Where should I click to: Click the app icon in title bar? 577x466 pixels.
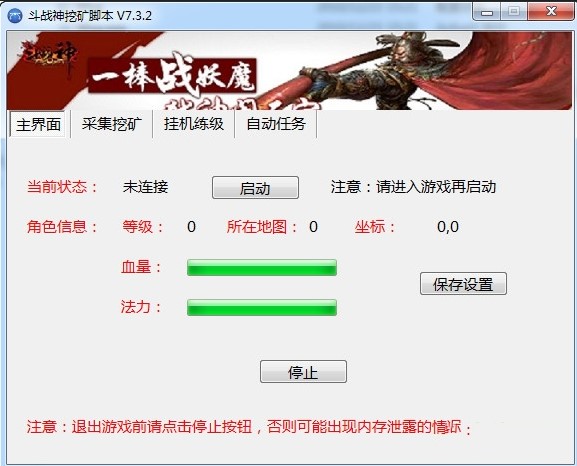(15, 16)
